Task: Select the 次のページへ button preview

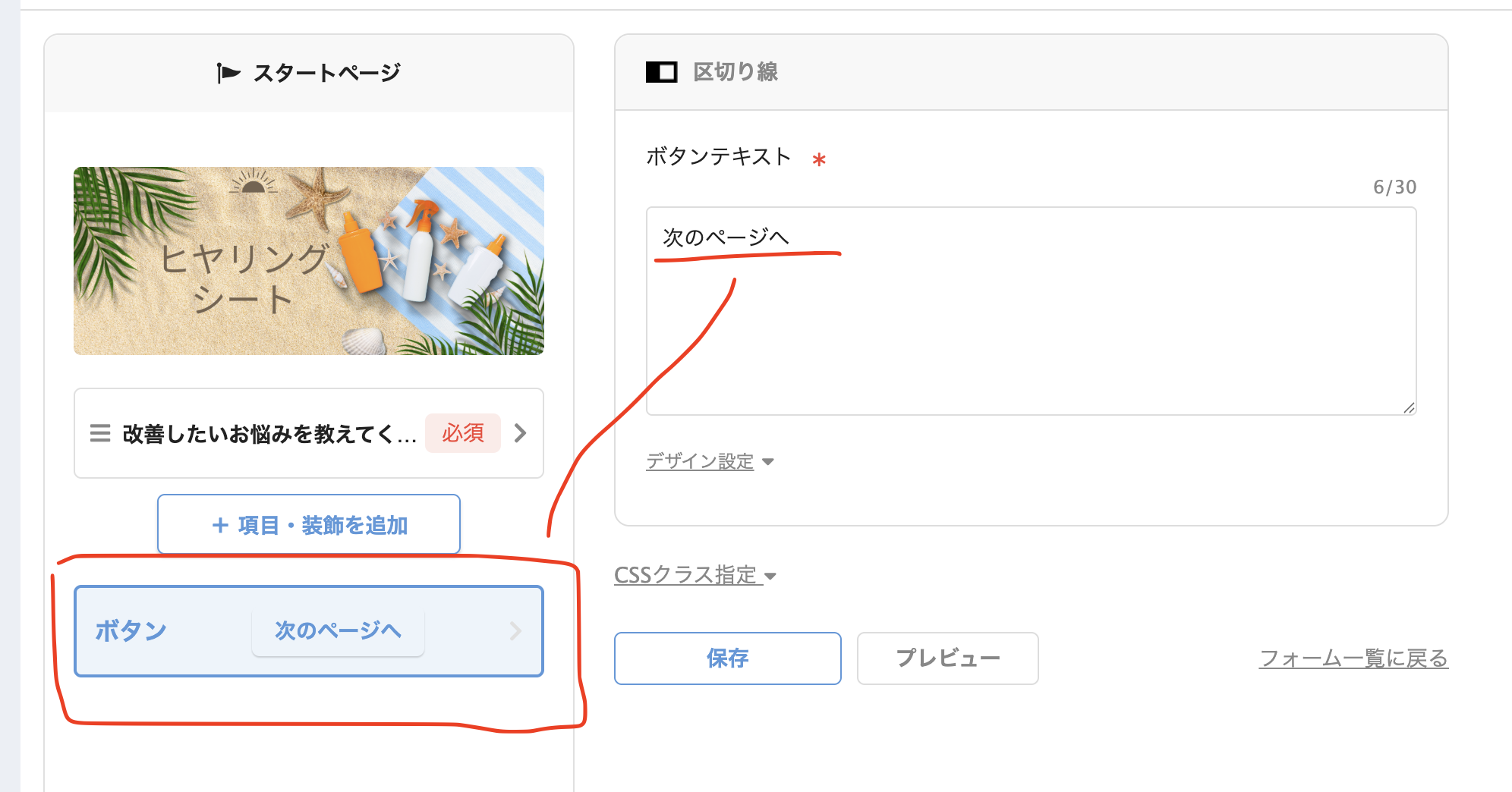Action: tap(338, 630)
